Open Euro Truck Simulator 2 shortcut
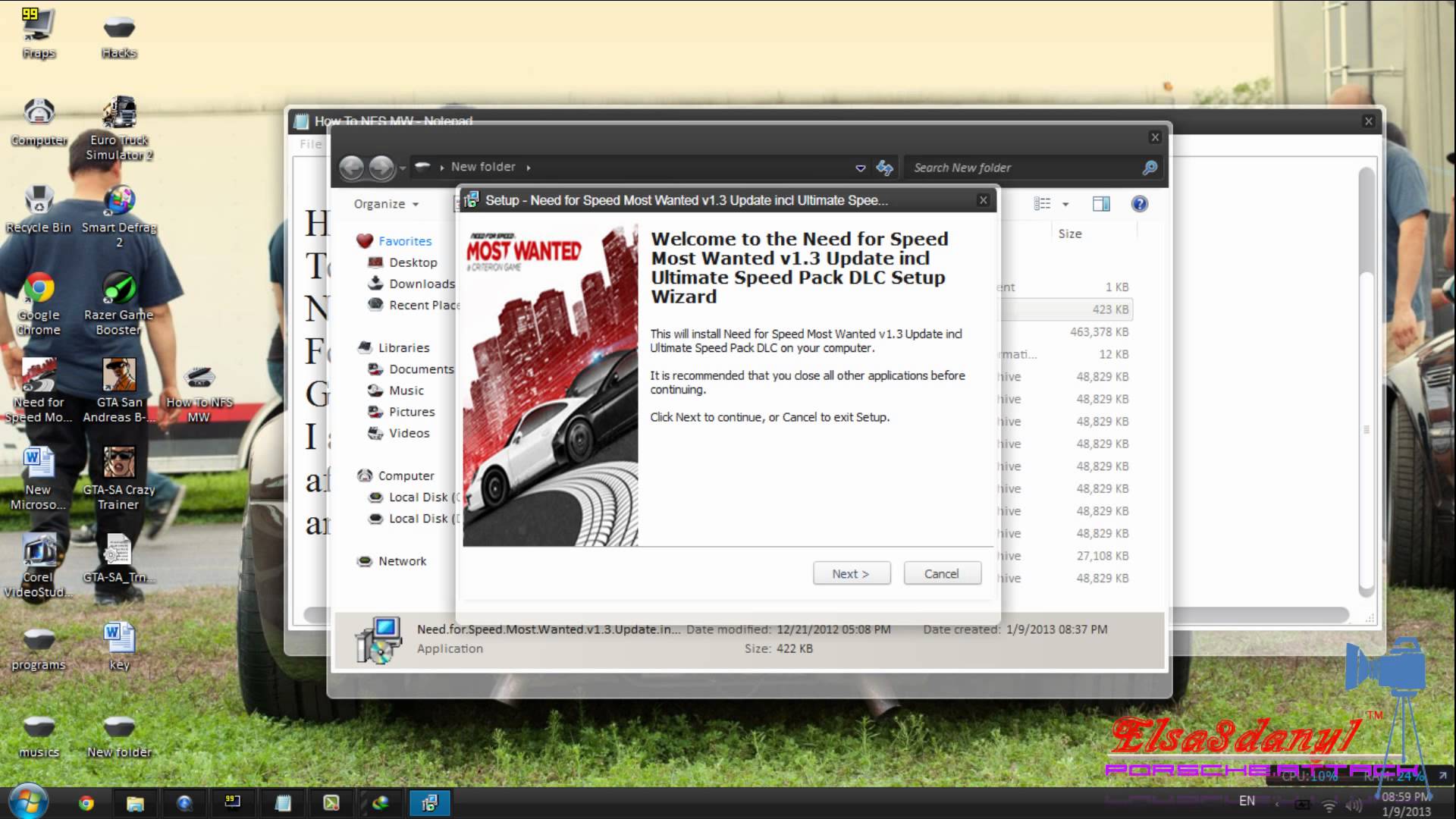 click(x=119, y=115)
